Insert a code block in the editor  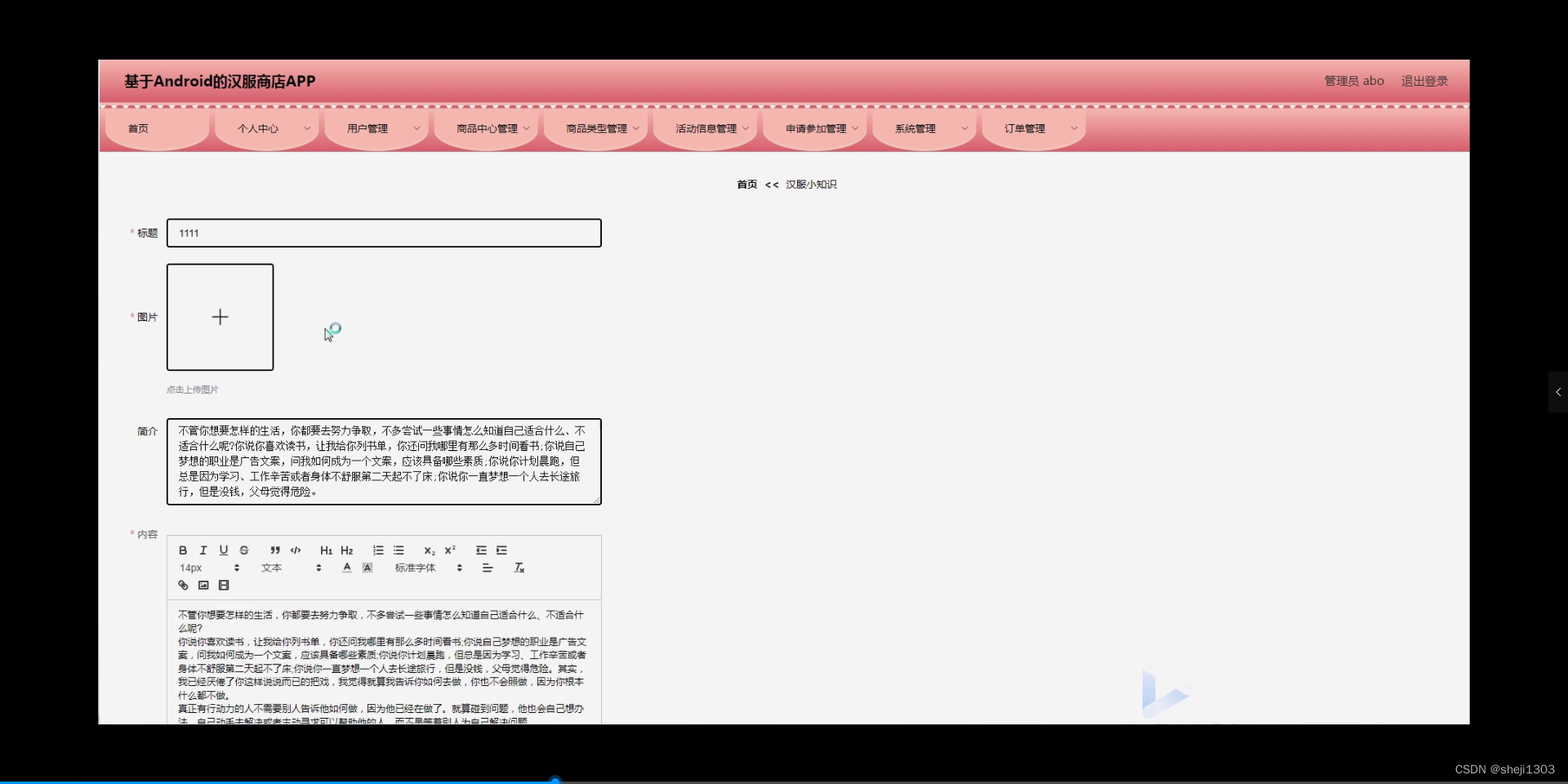[296, 550]
